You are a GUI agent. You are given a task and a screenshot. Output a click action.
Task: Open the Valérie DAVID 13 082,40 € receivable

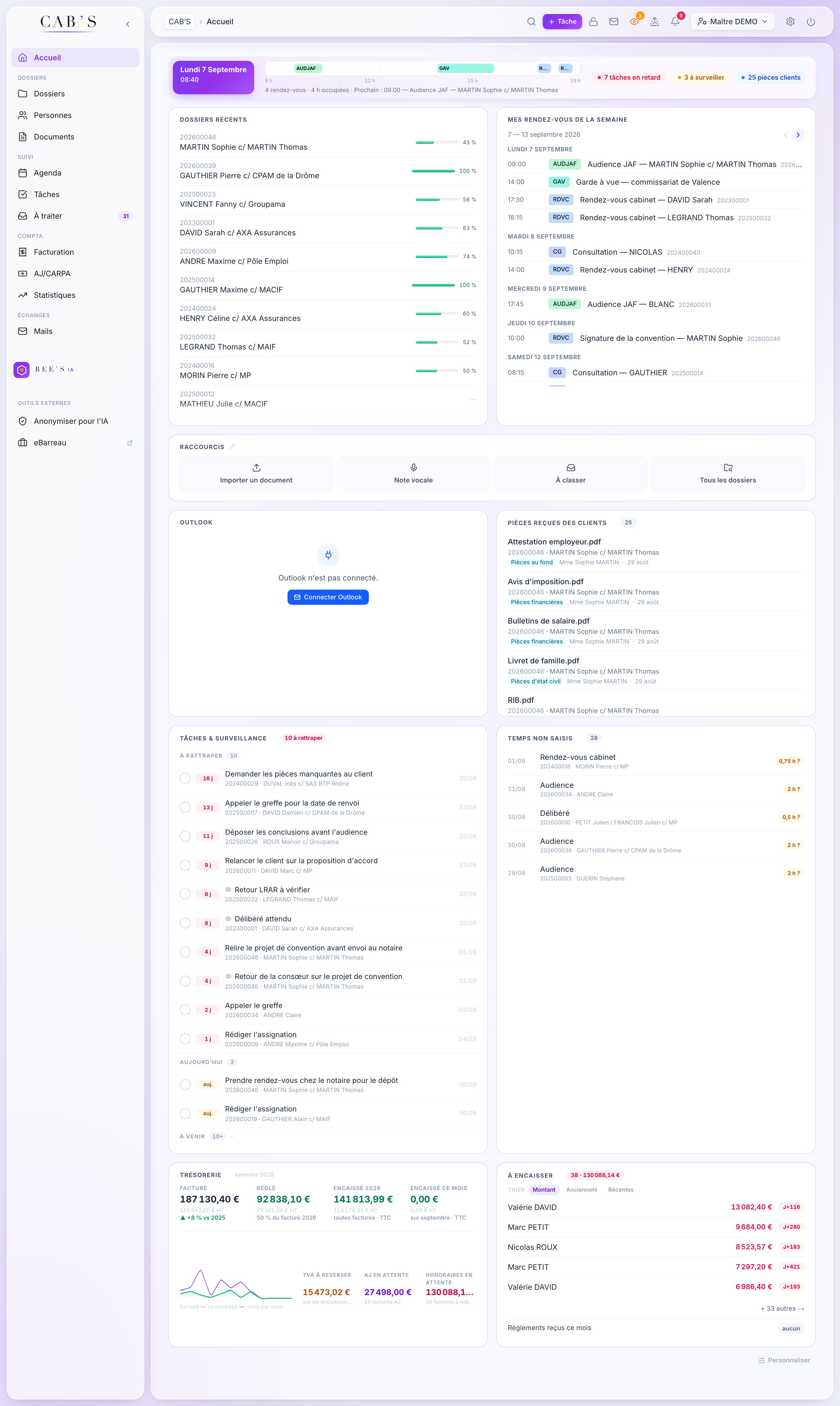(656, 1207)
